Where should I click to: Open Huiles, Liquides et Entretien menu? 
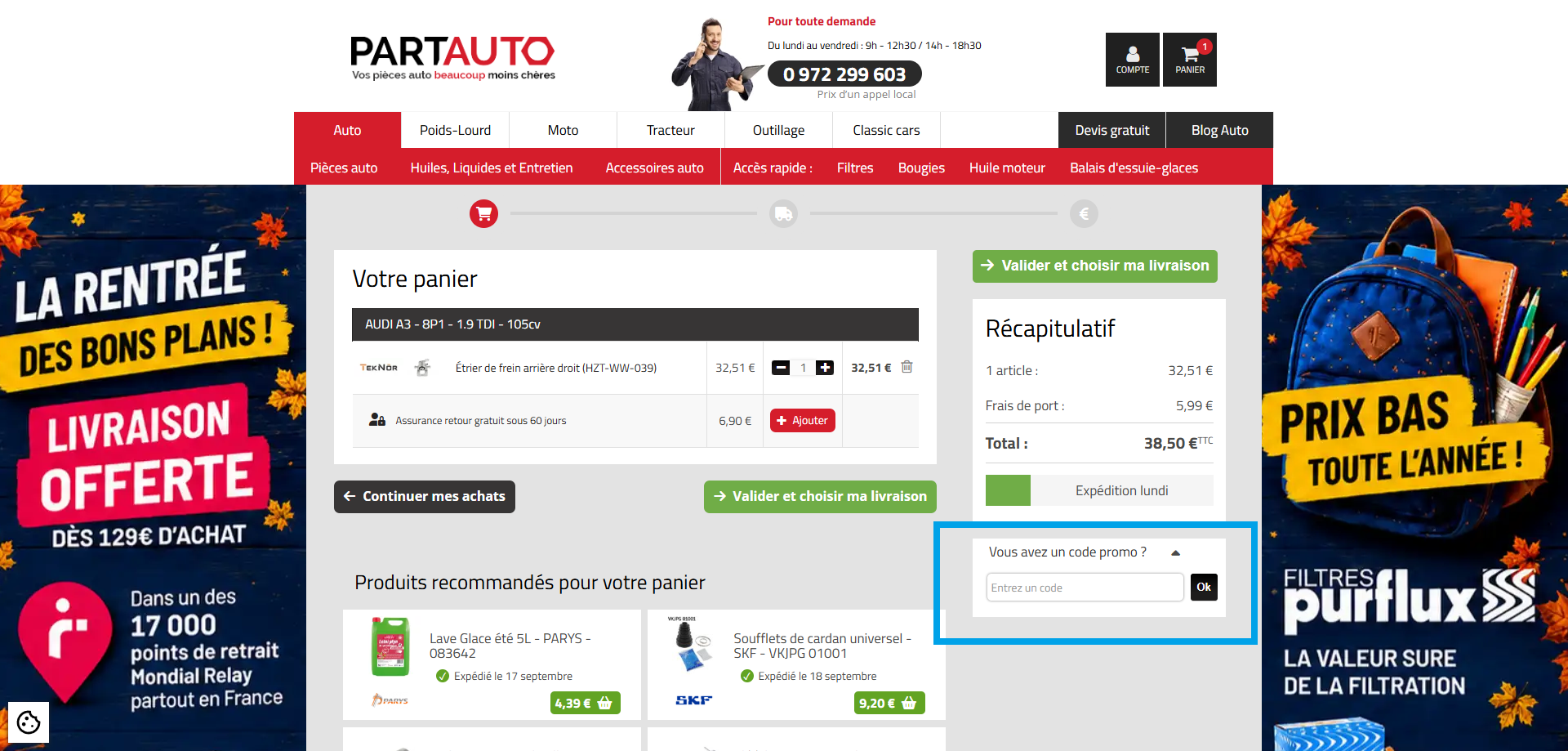click(492, 168)
